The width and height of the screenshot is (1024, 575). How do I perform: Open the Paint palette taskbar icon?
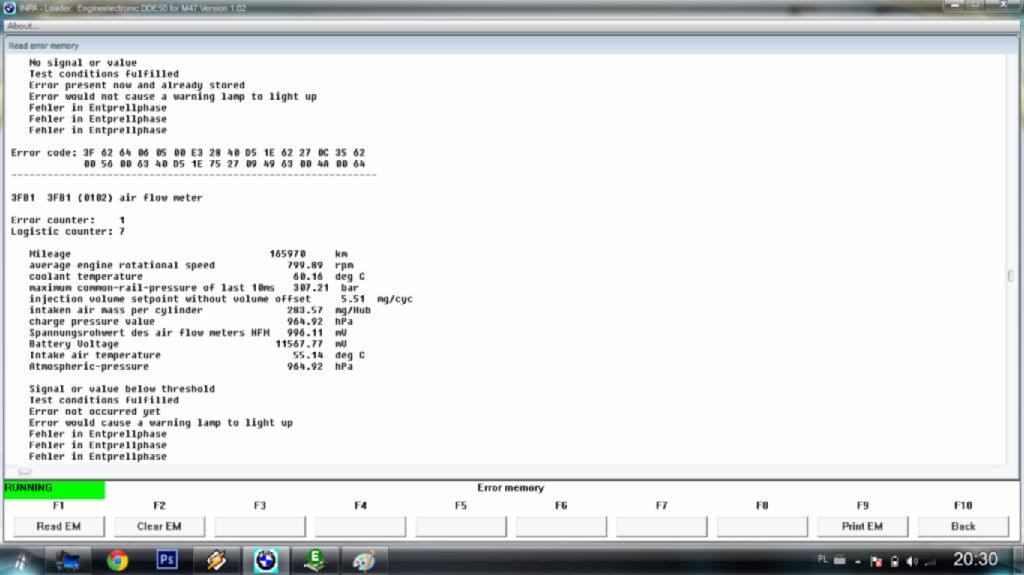point(364,561)
